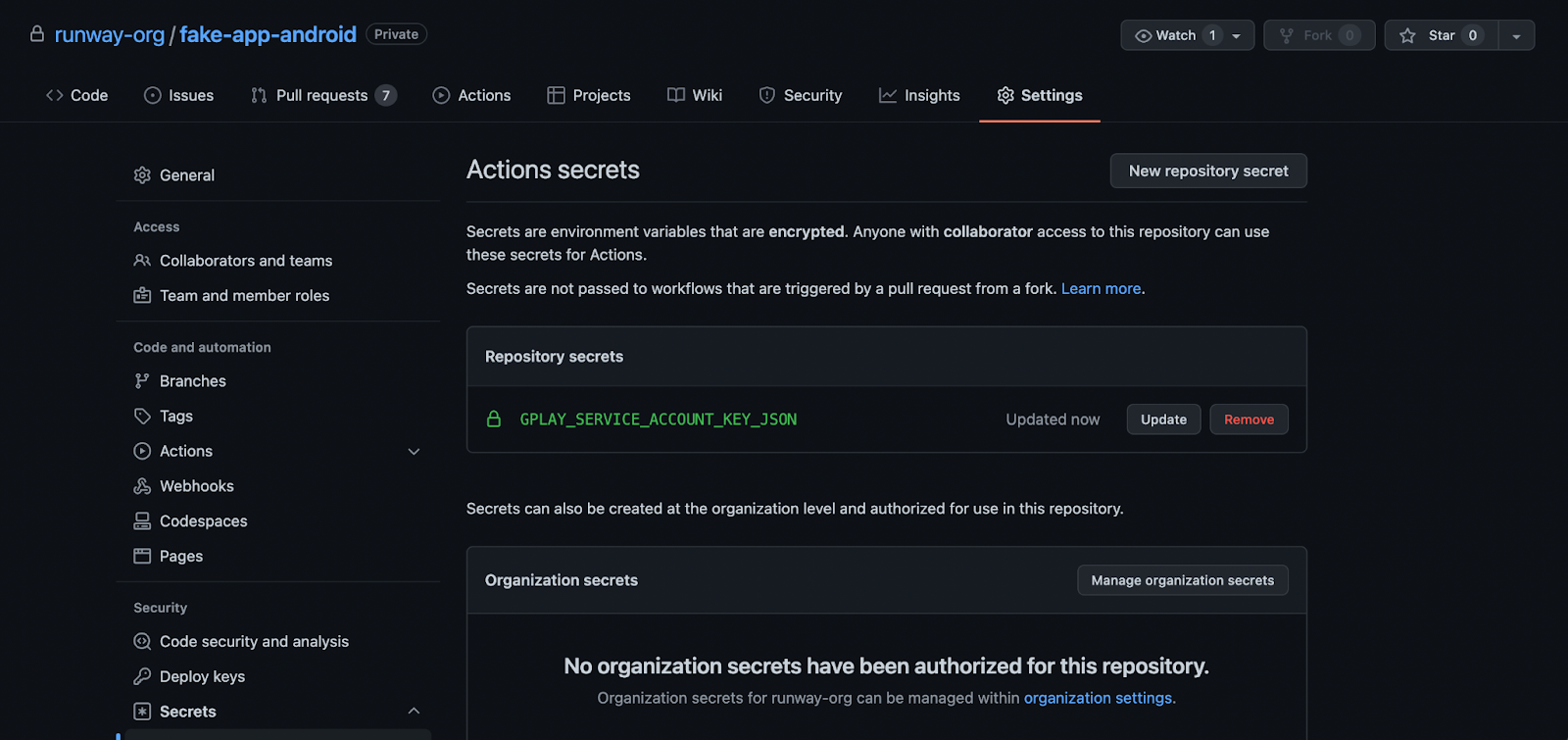Click the fork icon on Fork button

coord(1287,35)
